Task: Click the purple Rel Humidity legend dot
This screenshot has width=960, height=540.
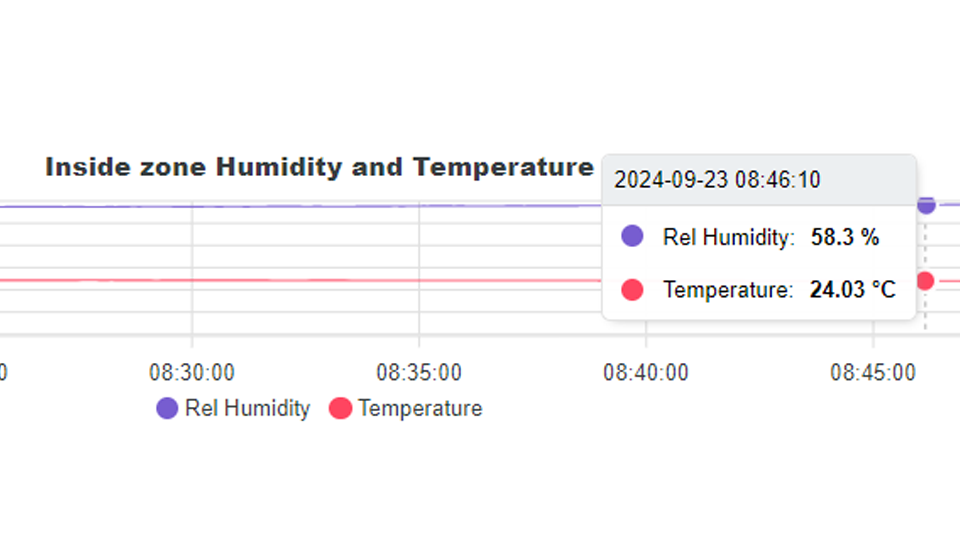Action: click(x=167, y=408)
